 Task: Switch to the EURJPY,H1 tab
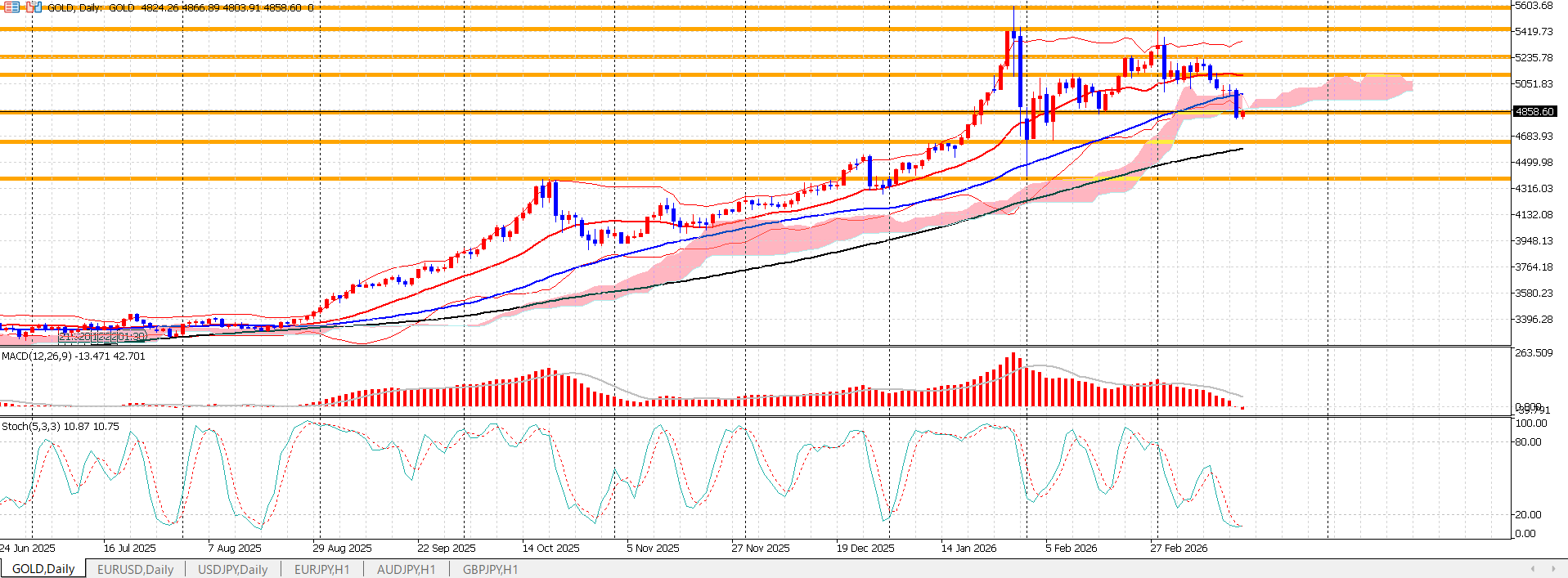(321, 569)
